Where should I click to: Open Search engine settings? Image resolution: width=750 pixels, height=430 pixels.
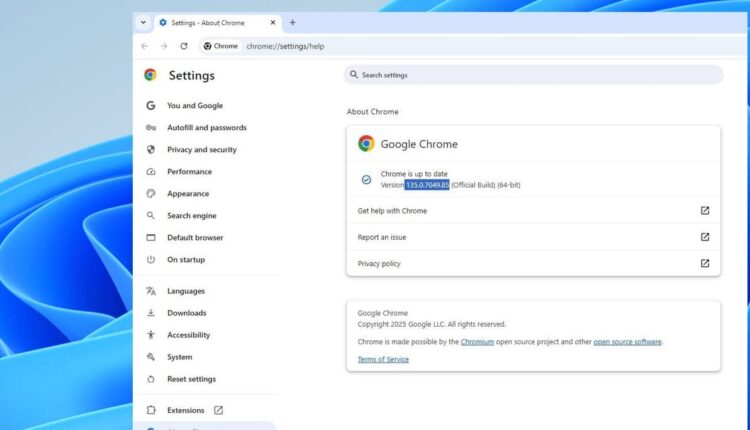192,216
